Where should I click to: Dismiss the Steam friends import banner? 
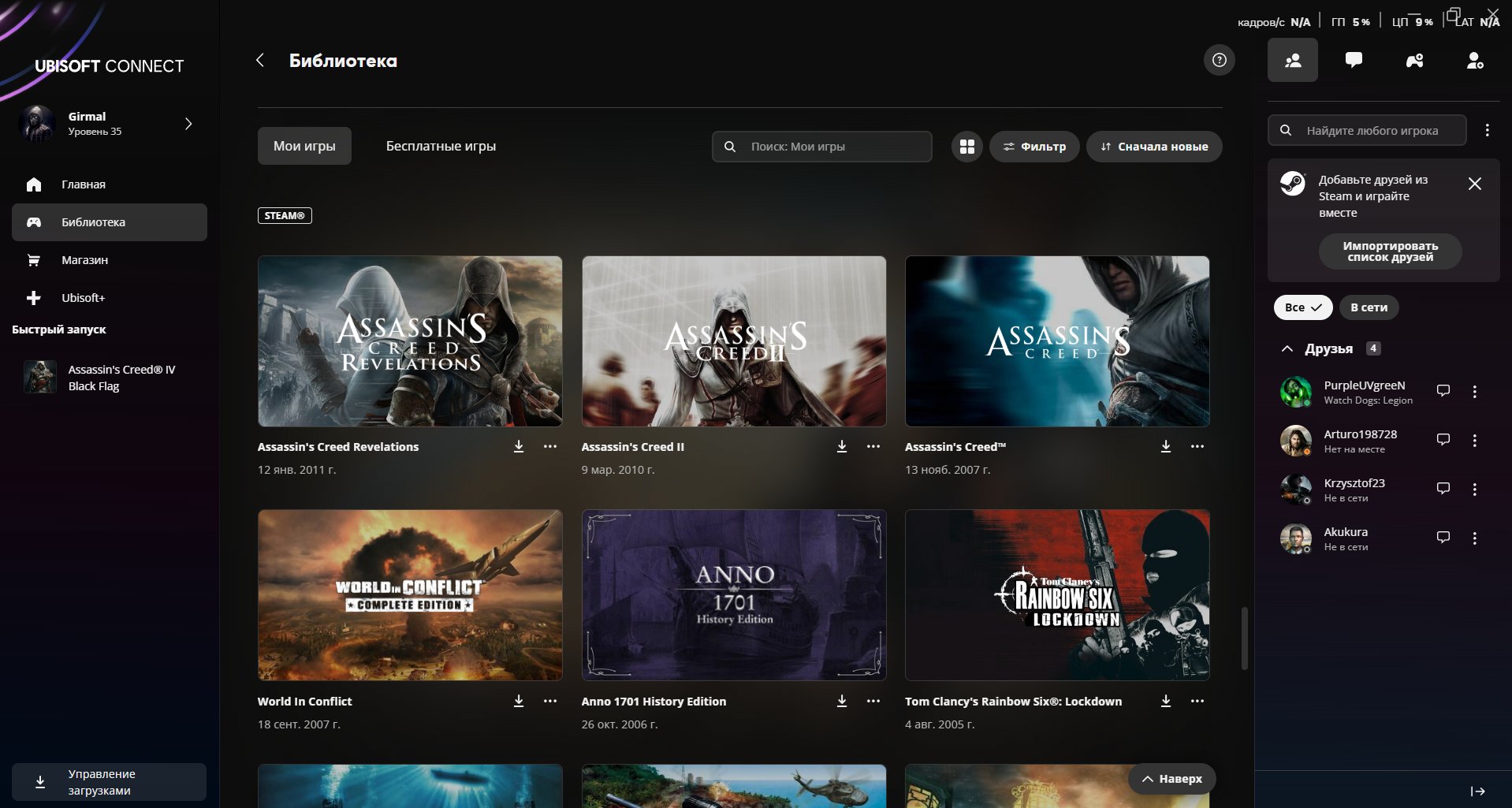[x=1474, y=184]
